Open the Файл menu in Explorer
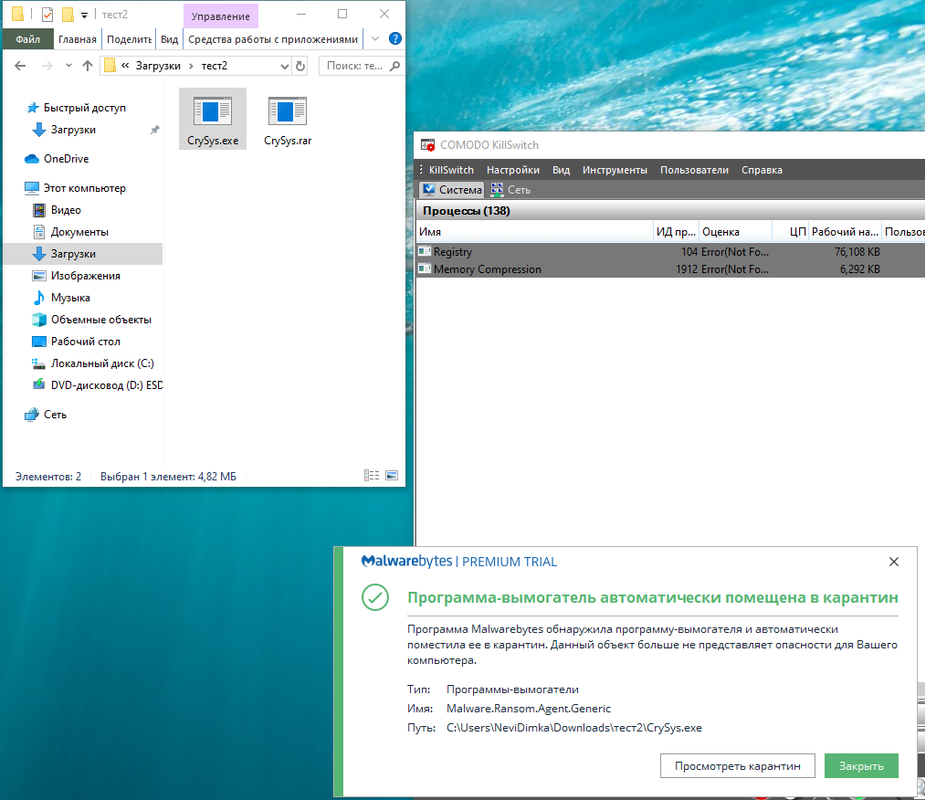 point(28,39)
